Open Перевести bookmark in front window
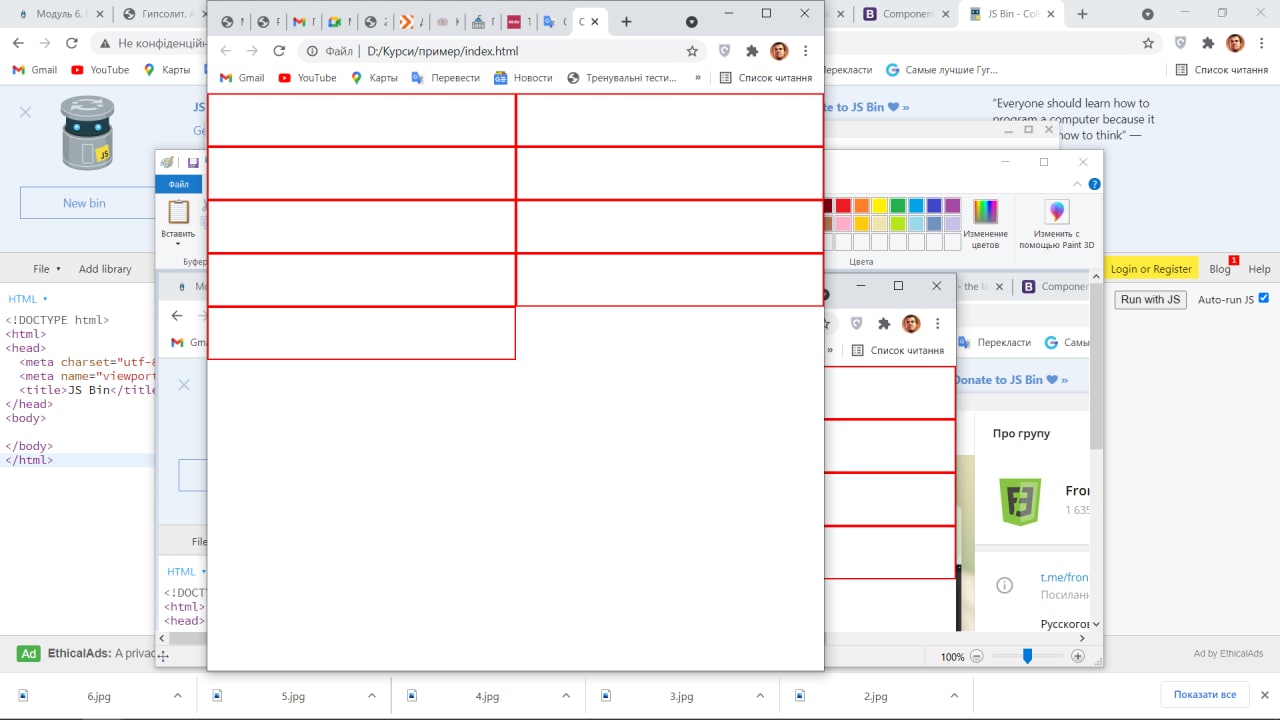The width and height of the screenshot is (1280, 720). click(x=446, y=78)
